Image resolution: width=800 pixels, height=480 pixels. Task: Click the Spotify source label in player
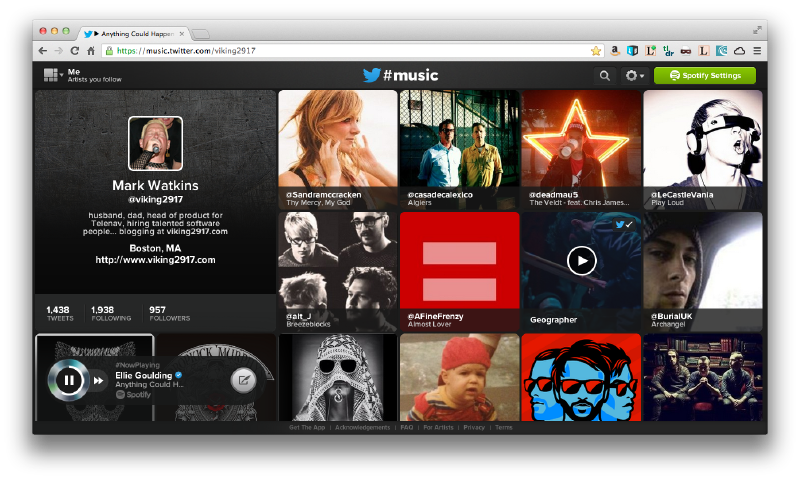point(133,394)
